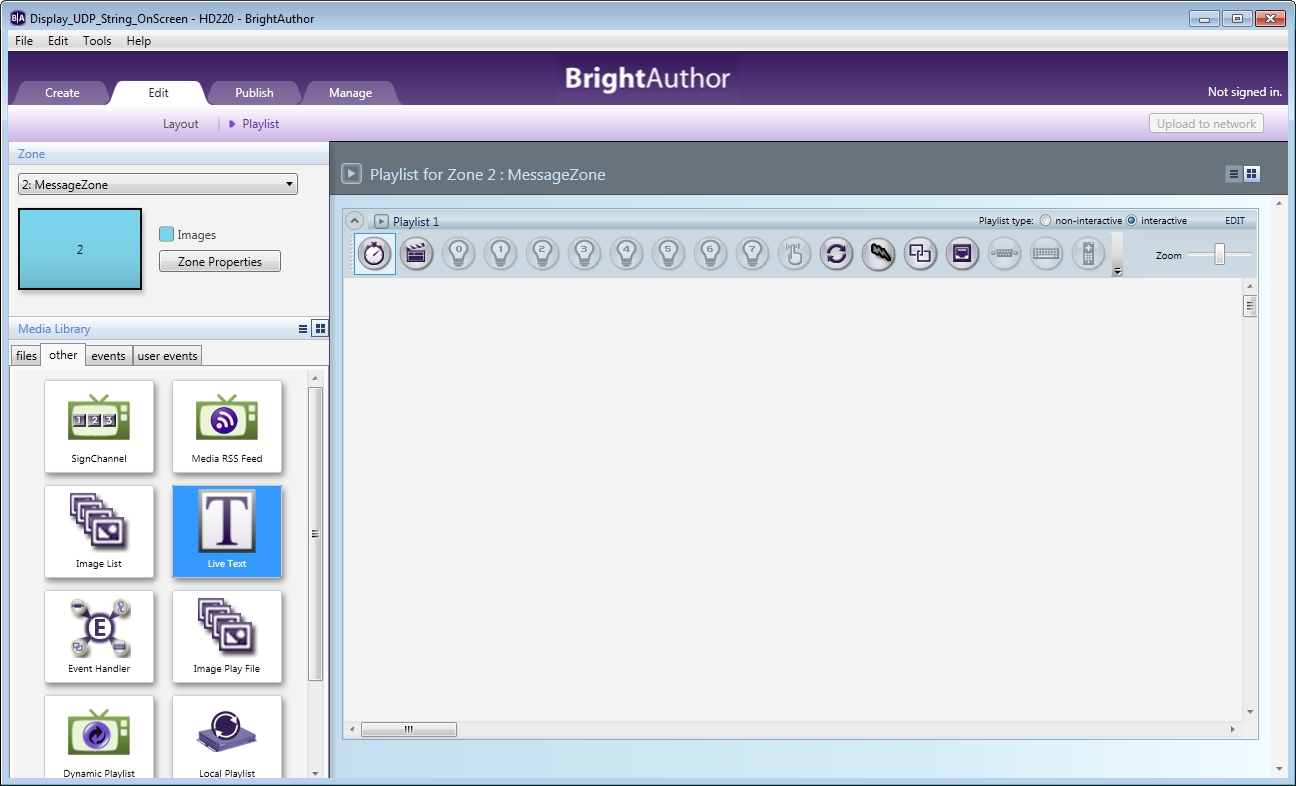Collapse Playlist 1 with the up chevron
Image resolution: width=1296 pixels, height=786 pixels.
[354, 220]
